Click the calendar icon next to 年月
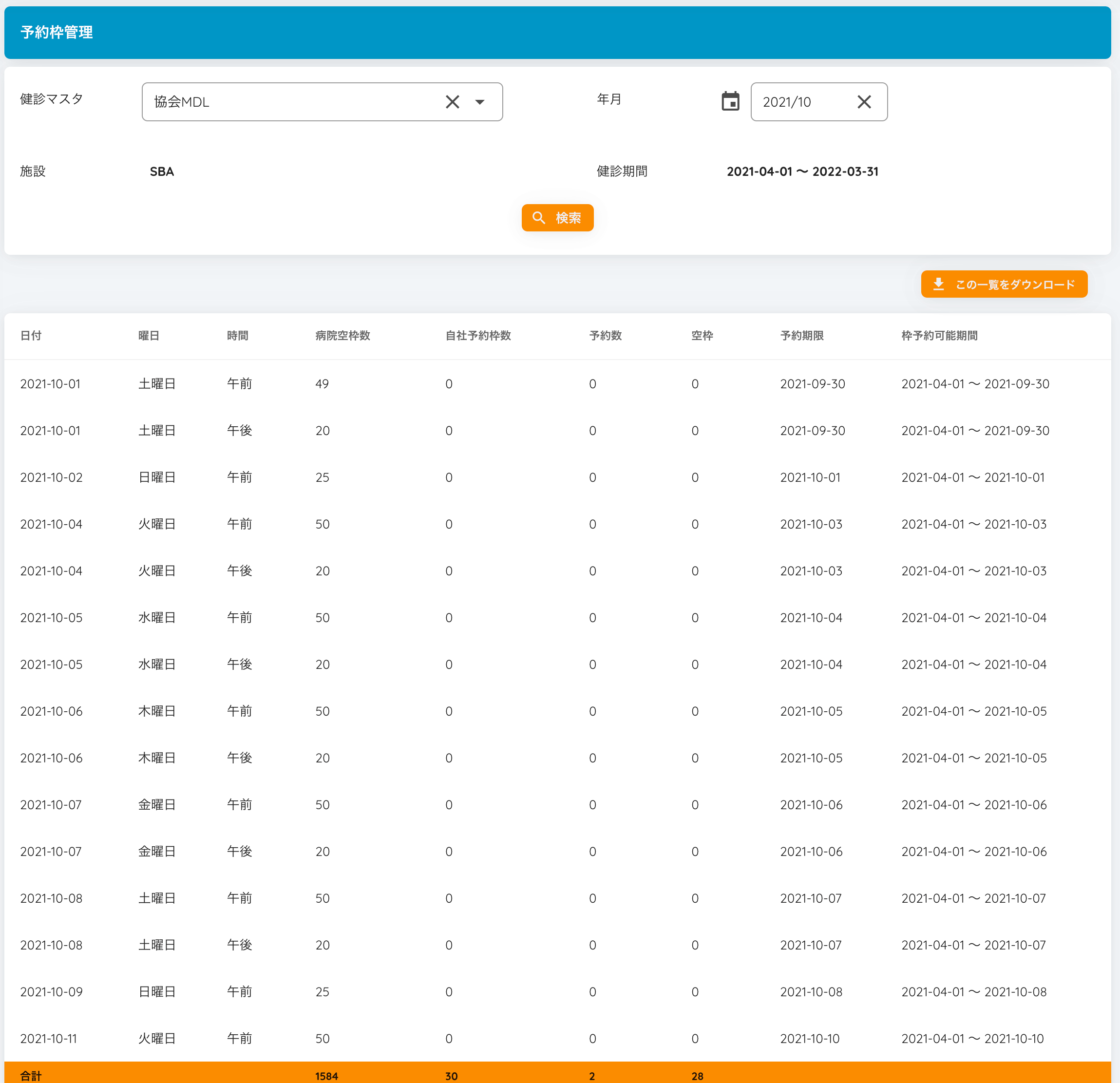The width and height of the screenshot is (1120, 1083). [730, 102]
